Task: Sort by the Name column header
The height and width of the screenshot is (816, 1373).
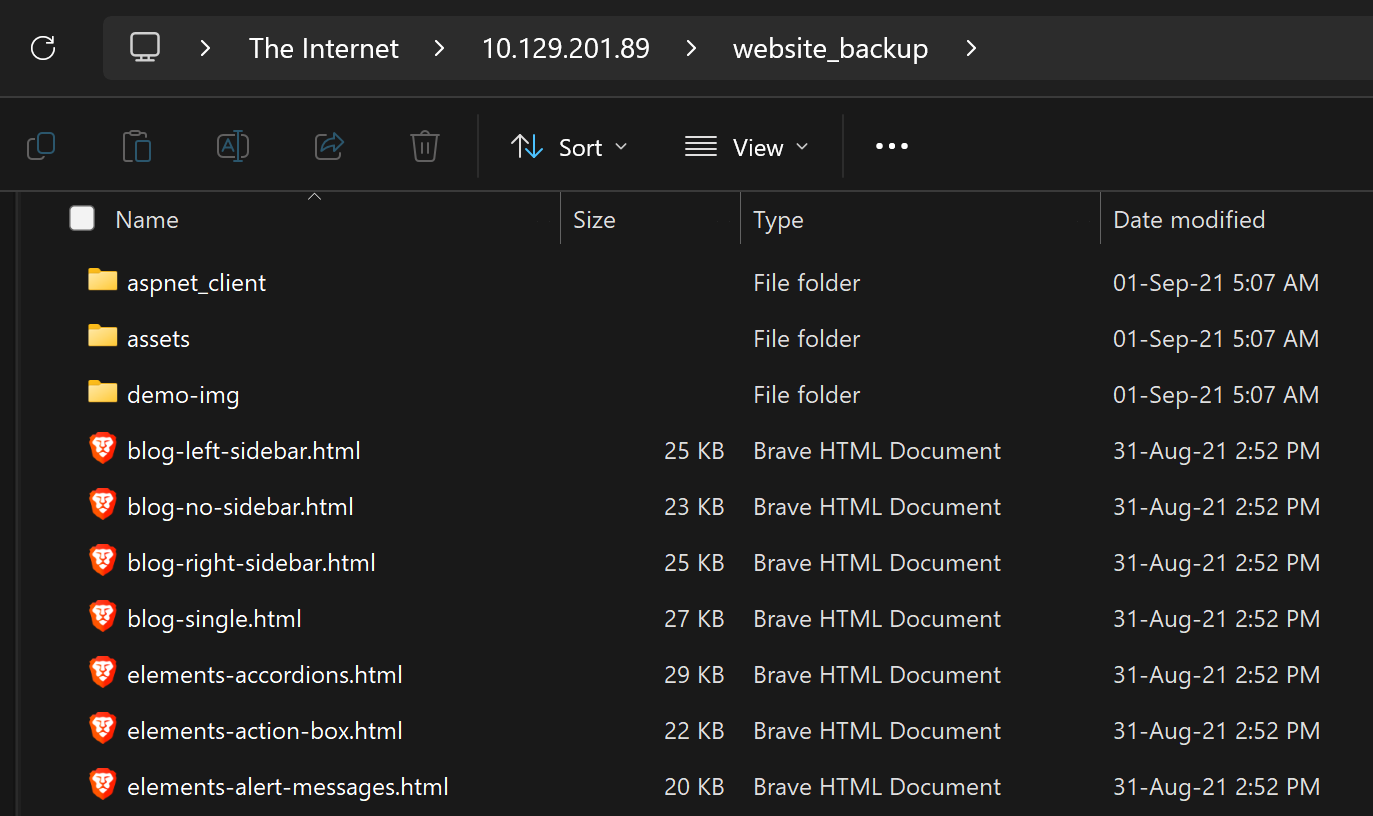Action: point(147,219)
